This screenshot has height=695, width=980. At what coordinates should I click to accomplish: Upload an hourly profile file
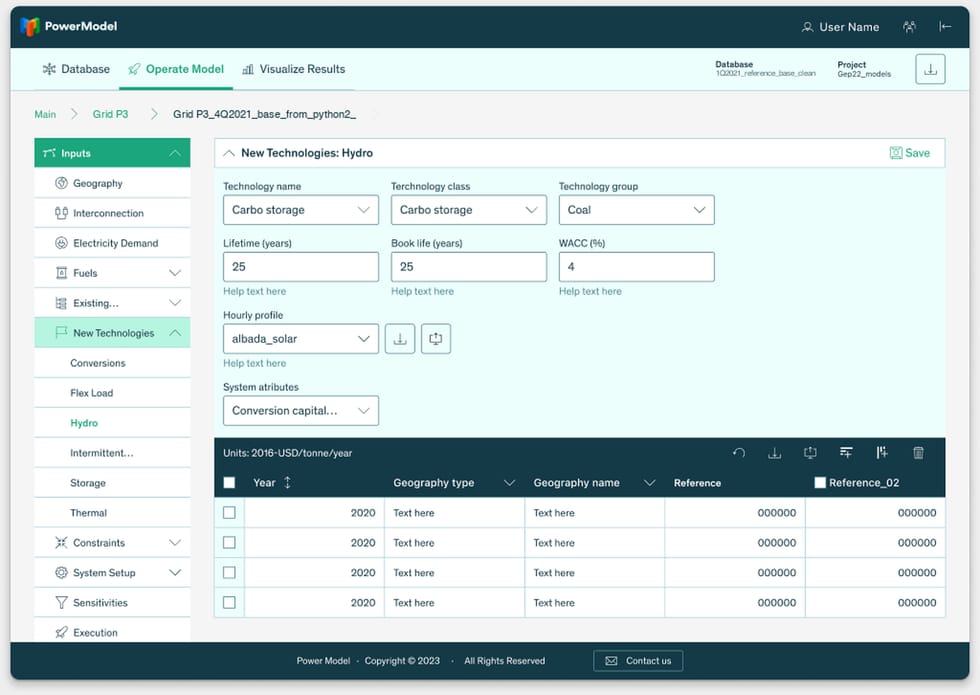(x=436, y=339)
